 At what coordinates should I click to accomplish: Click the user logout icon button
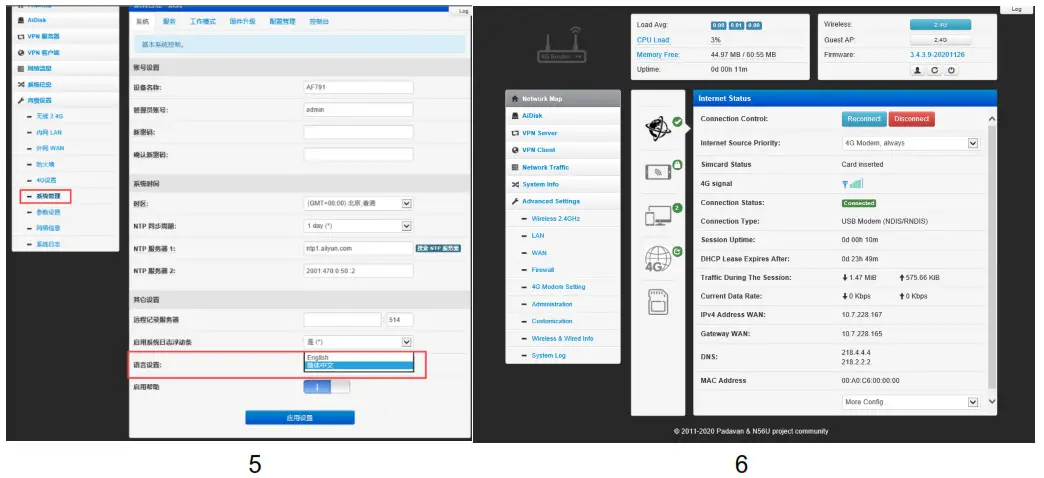pyautogui.click(x=917, y=70)
